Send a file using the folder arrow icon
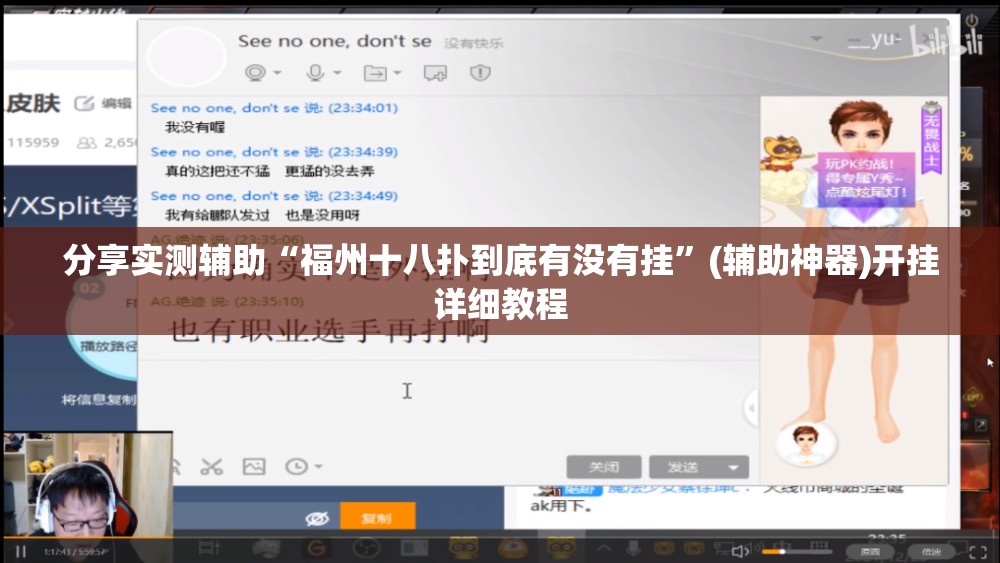The image size is (1000, 563). pos(375,73)
